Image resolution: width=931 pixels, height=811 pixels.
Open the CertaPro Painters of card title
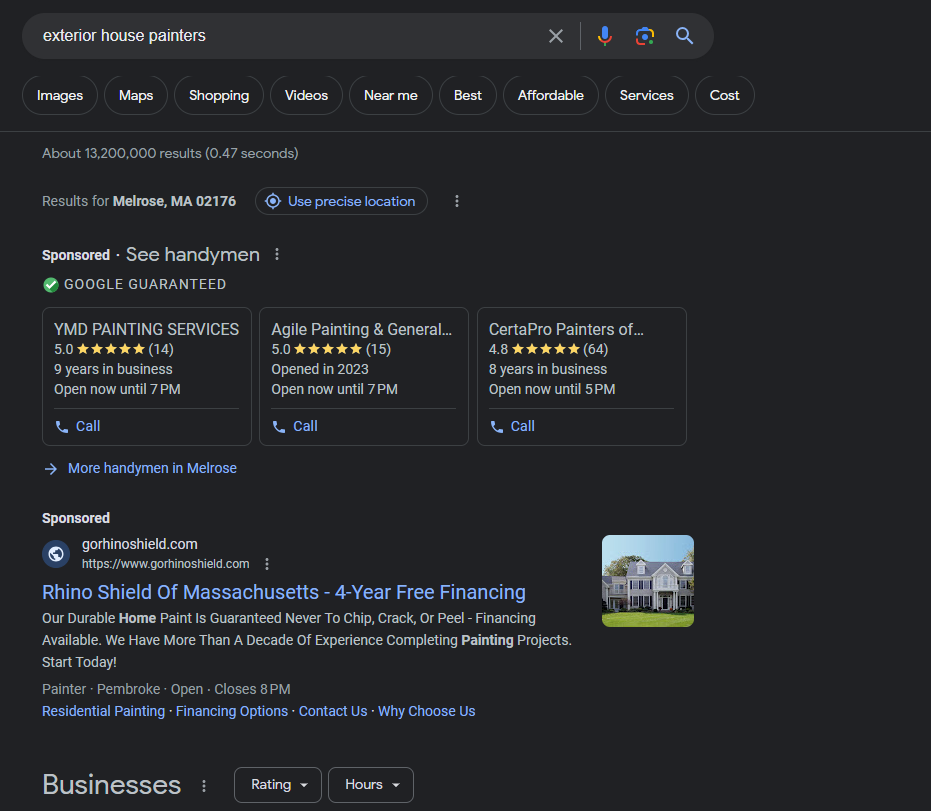[566, 330]
